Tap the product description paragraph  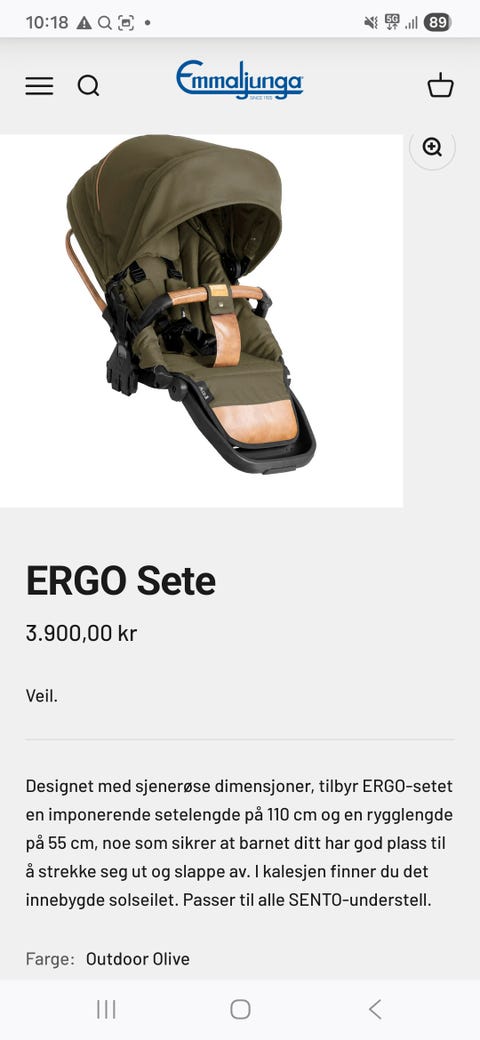click(x=239, y=844)
